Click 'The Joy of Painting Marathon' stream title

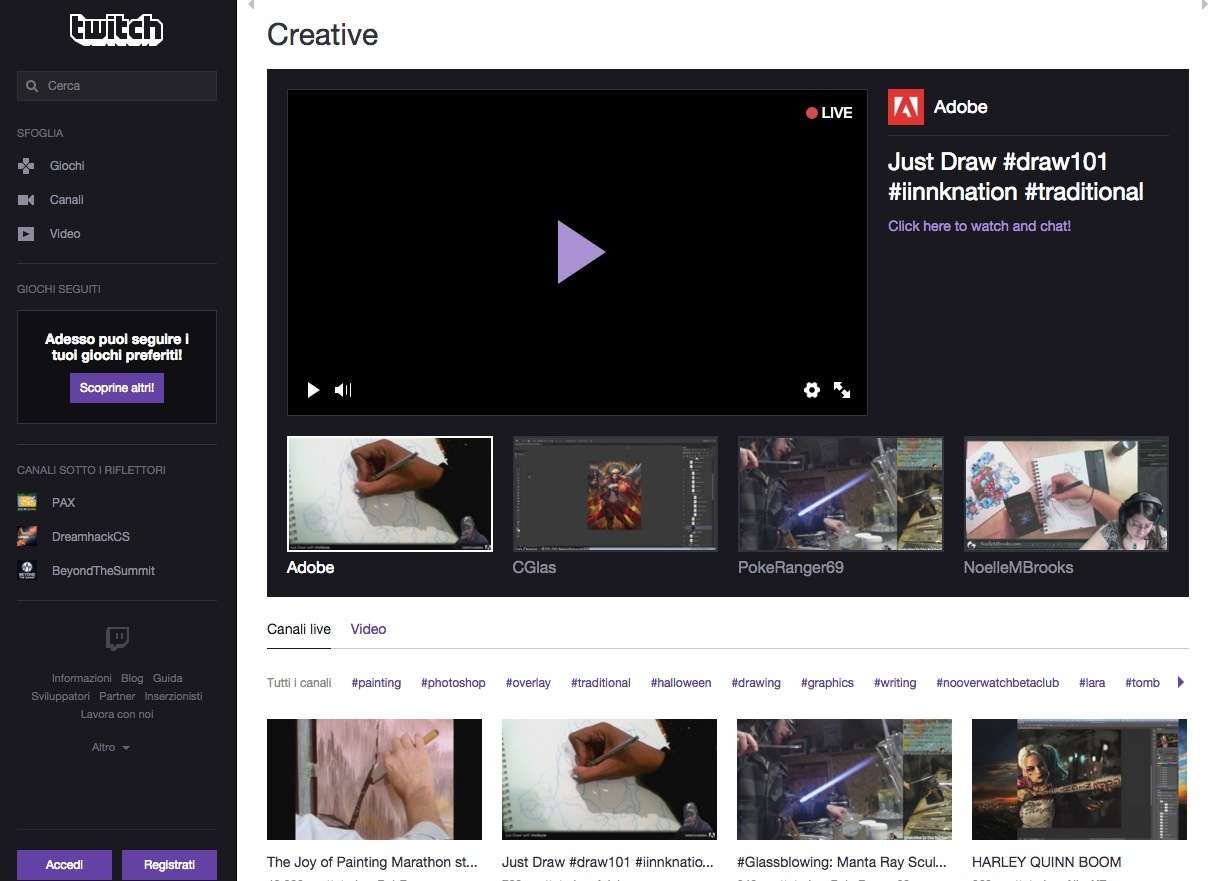point(372,862)
